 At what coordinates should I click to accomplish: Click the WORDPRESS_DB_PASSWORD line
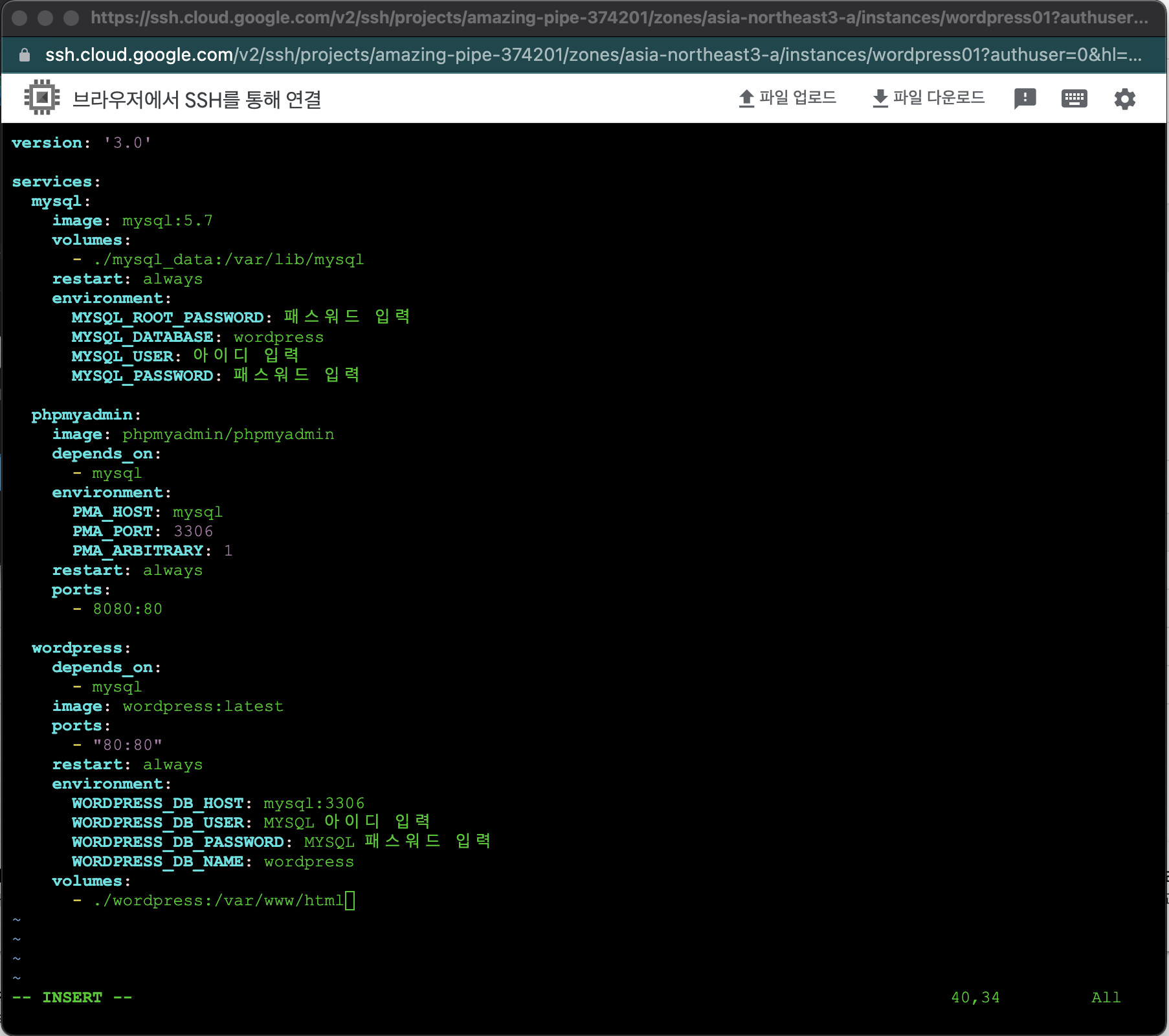point(281,842)
